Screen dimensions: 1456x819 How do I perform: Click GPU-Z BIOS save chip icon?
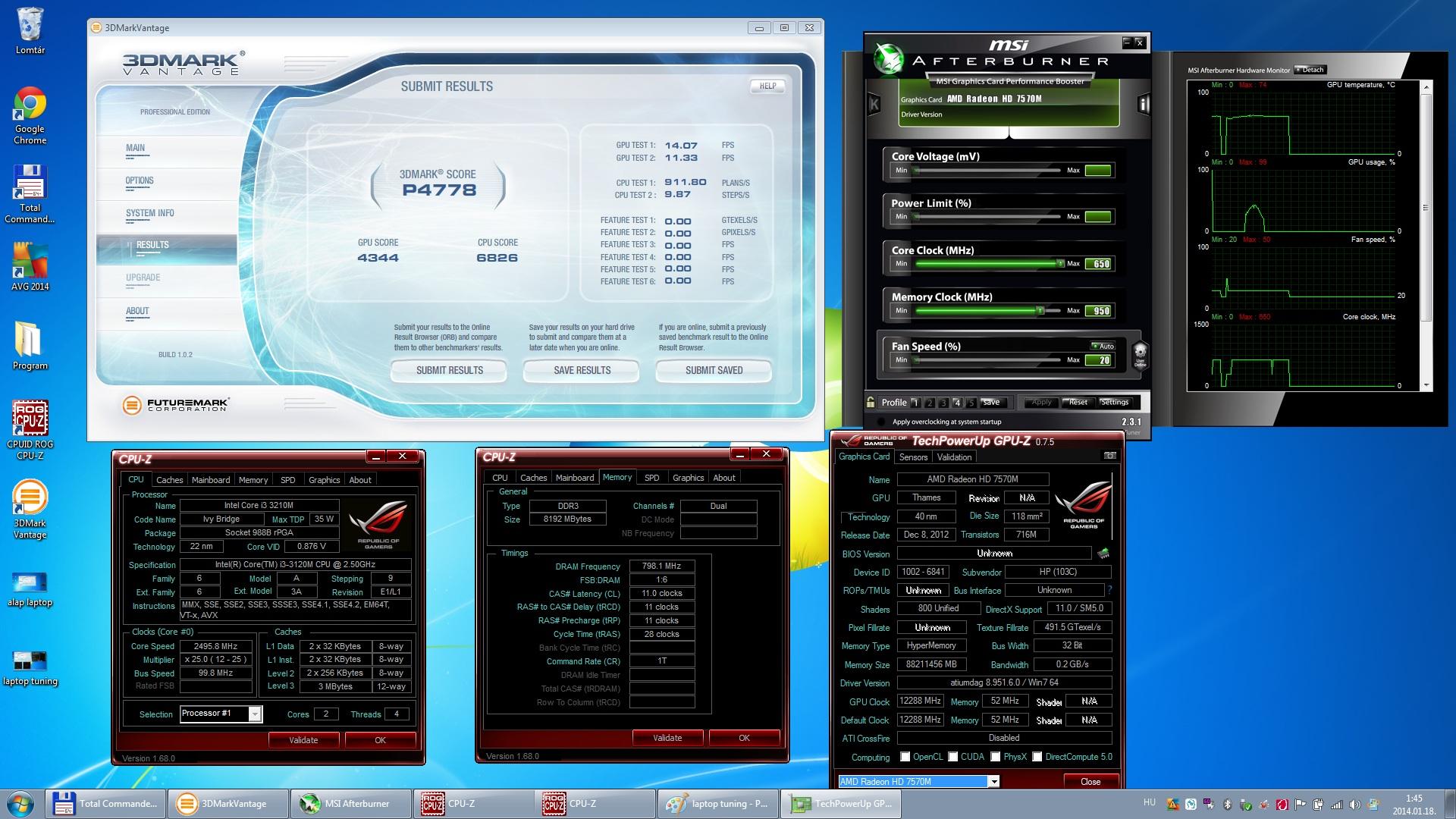(x=1103, y=554)
